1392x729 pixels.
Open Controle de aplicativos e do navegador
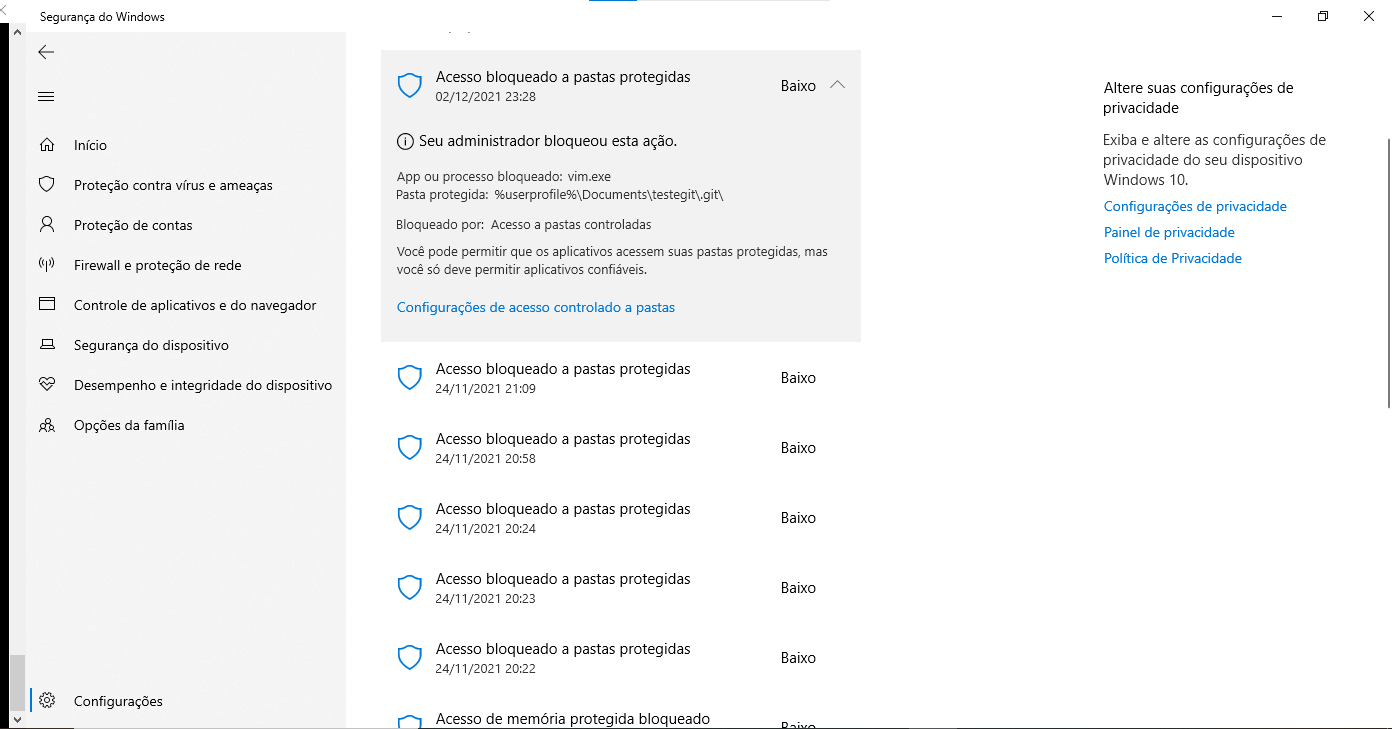point(186,305)
